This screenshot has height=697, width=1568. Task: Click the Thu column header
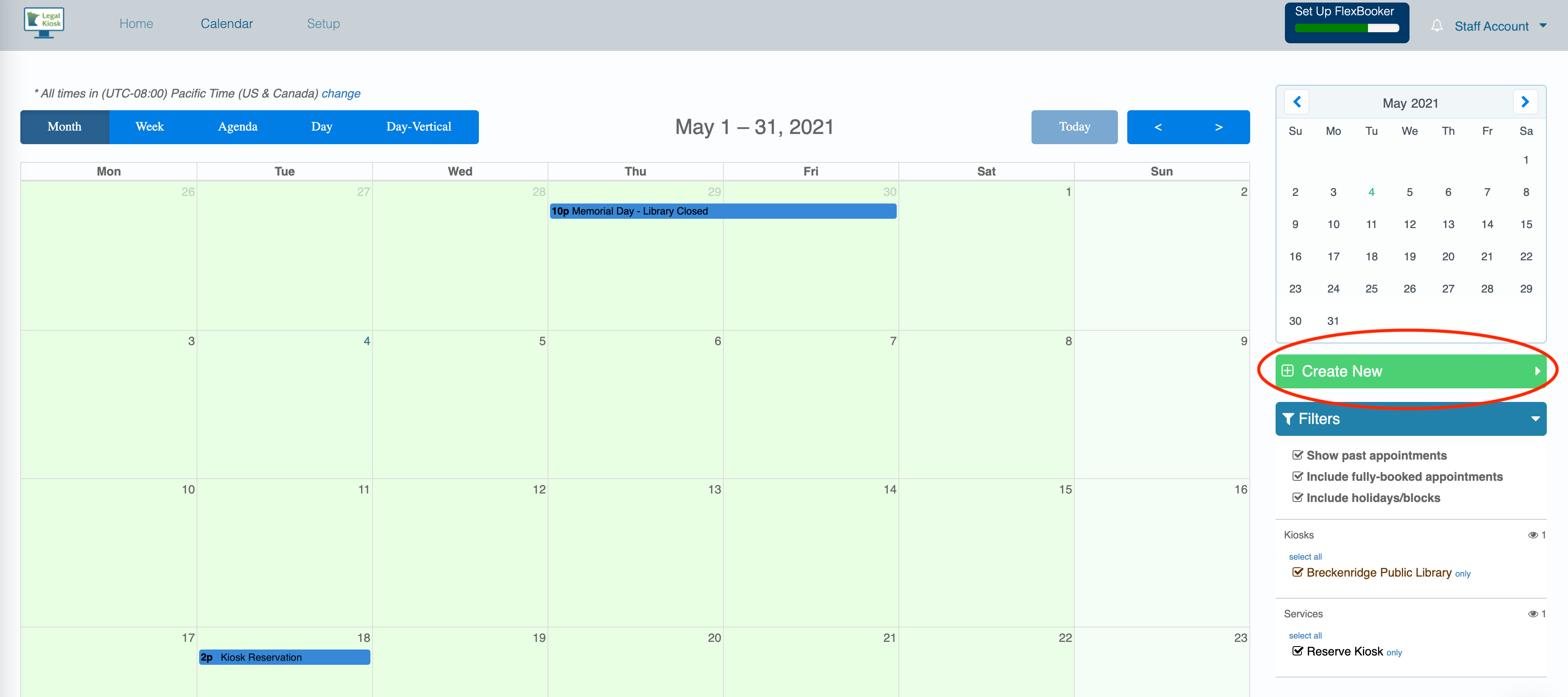[x=635, y=172]
